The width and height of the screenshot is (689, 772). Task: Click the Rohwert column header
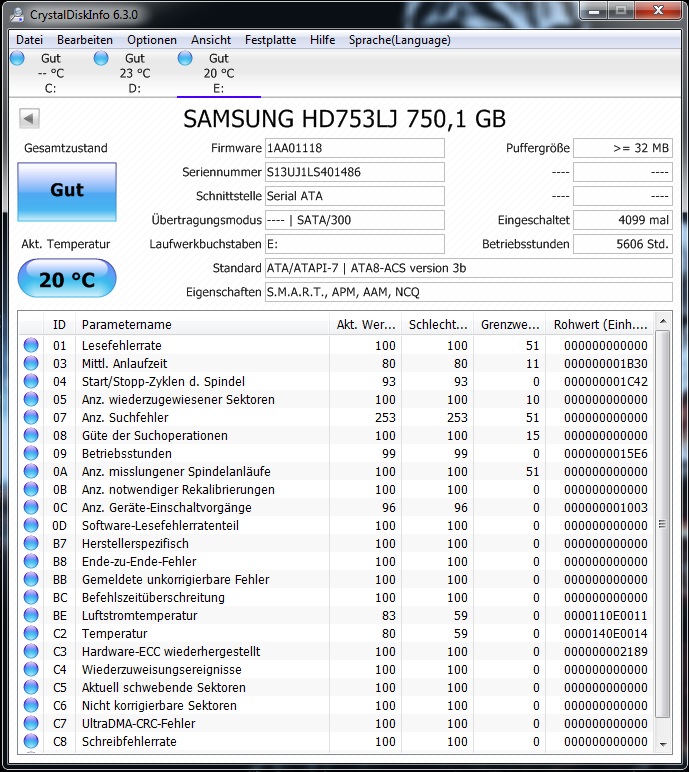tap(600, 324)
